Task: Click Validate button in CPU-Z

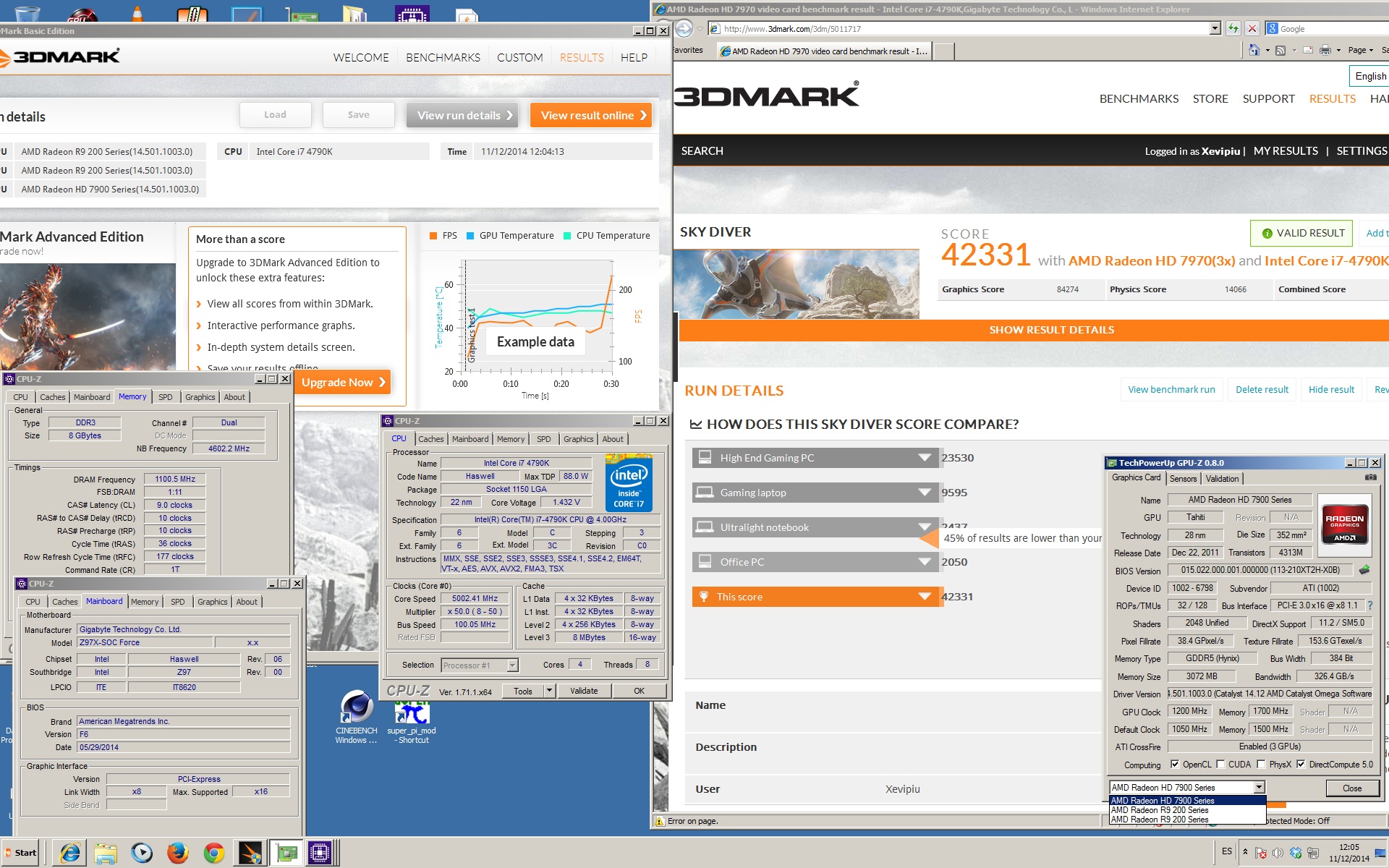Action: (583, 691)
